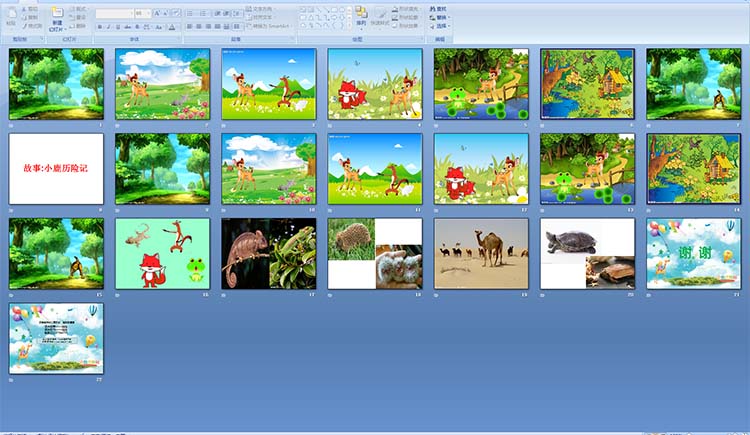Toggle Underline formatting
The width and height of the screenshot is (750, 435).
(118, 27)
